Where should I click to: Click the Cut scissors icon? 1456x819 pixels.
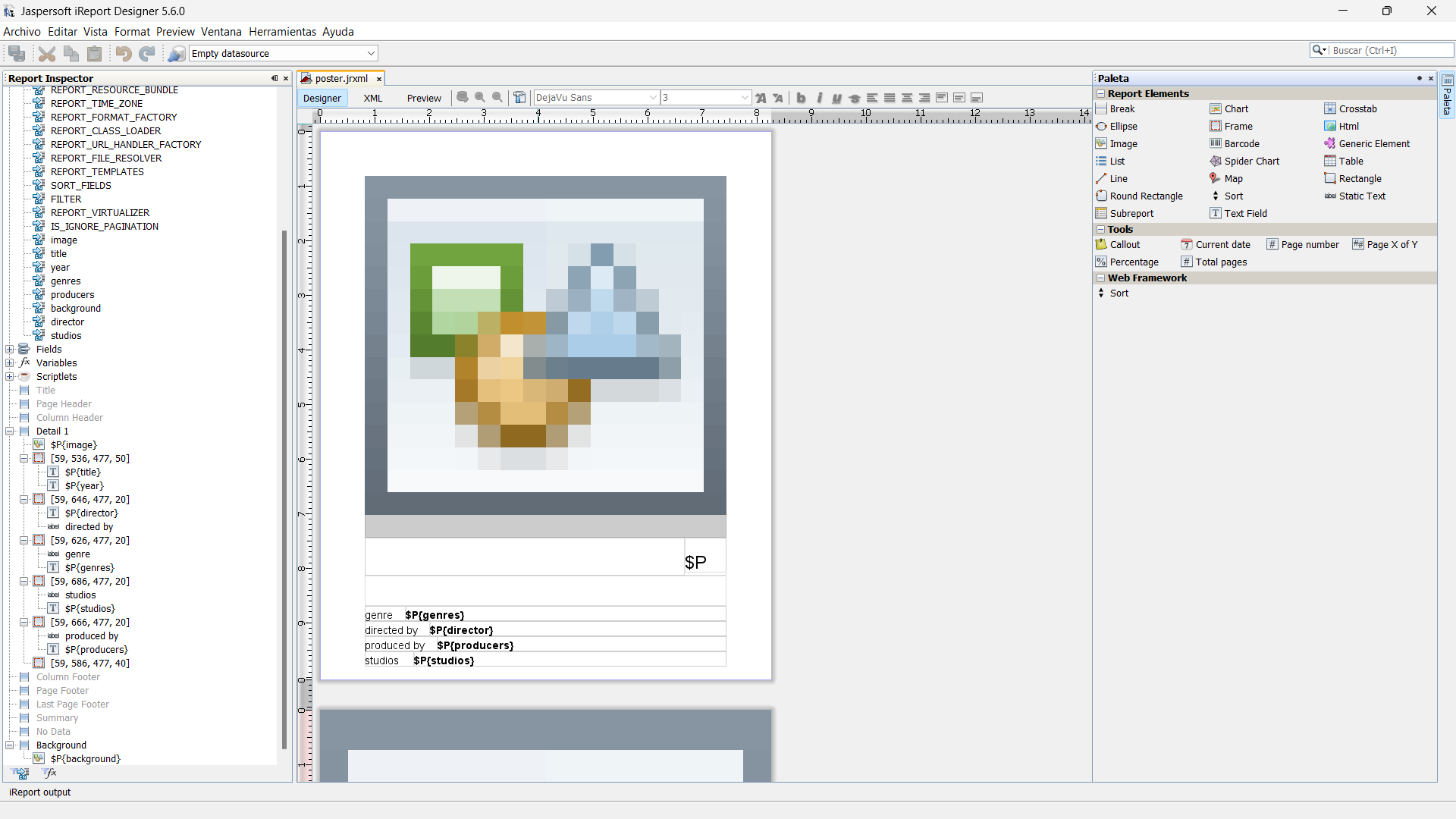coord(47,53)
